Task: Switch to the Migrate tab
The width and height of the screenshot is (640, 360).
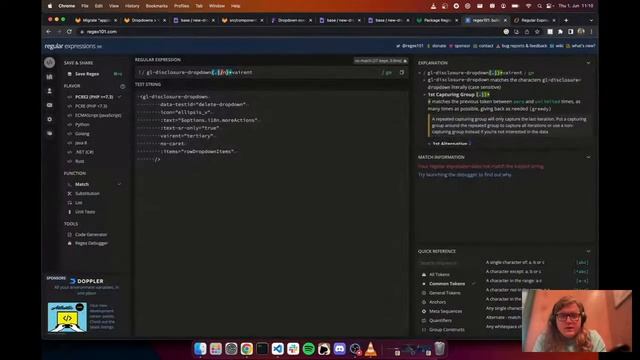Action: click(96, 20)
